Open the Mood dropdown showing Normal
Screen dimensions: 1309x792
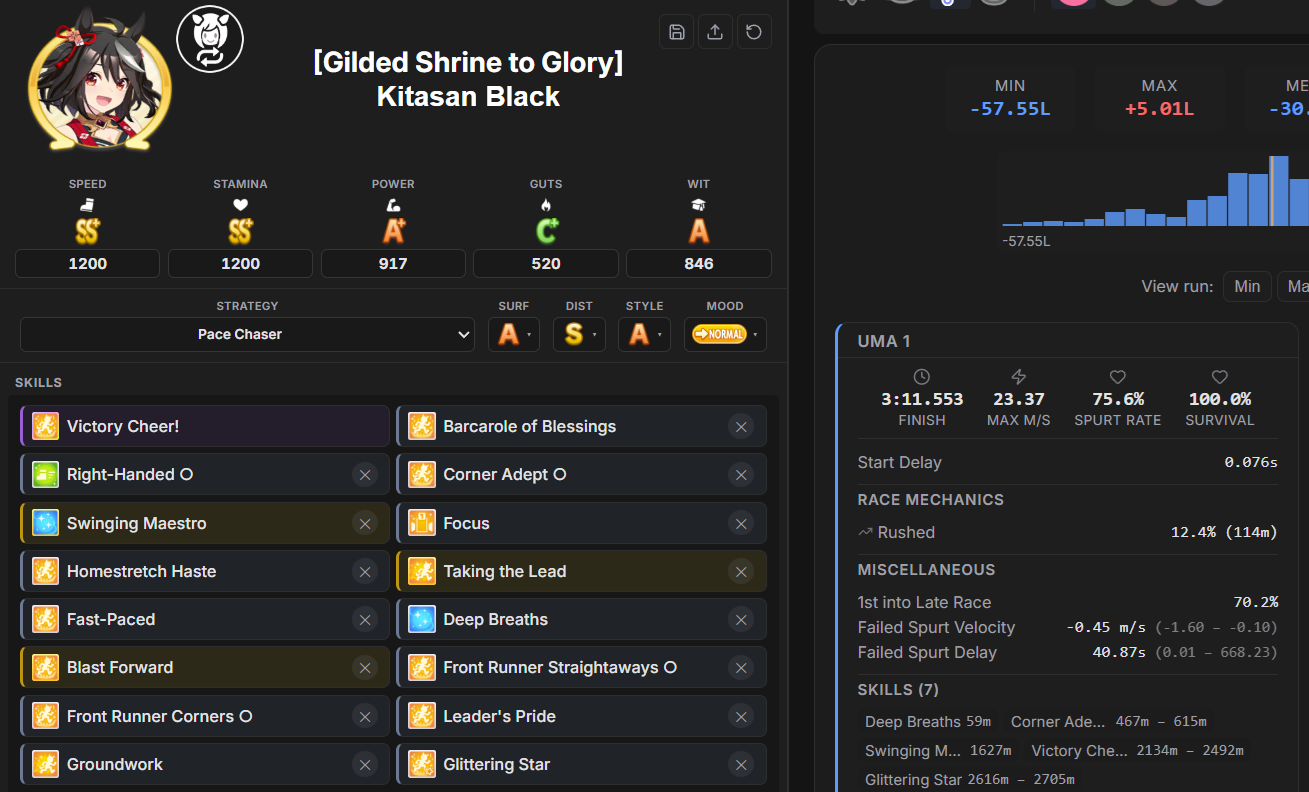(725, 335)
